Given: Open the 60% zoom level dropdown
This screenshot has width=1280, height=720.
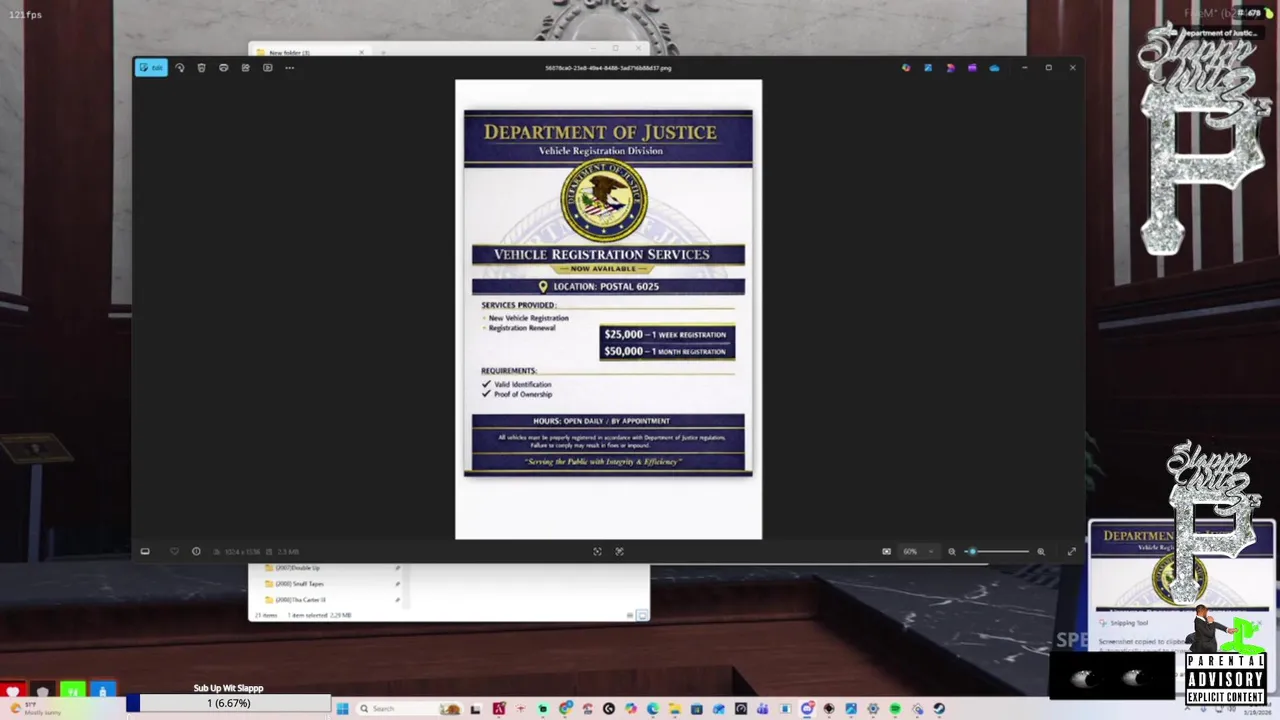Looking at the screenshot, I should (x=918, y=551).
